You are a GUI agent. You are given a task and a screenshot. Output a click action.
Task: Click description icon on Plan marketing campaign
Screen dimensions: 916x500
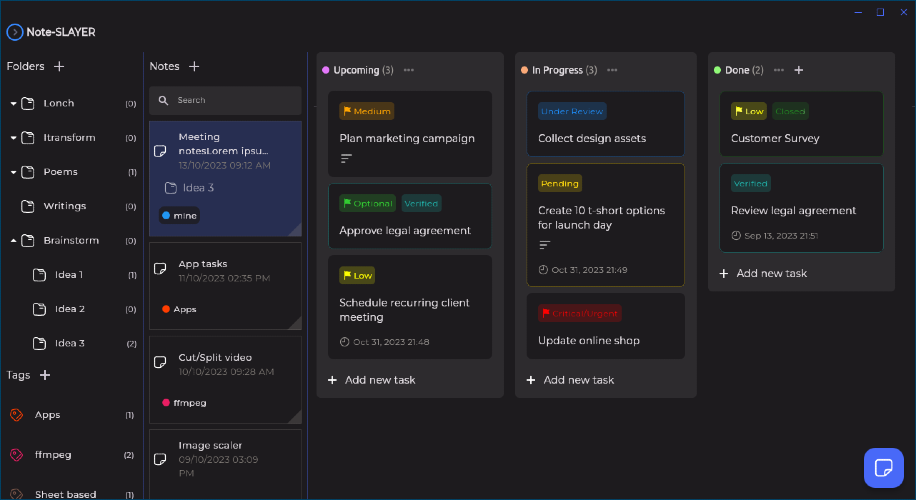[x=346, y=158]
